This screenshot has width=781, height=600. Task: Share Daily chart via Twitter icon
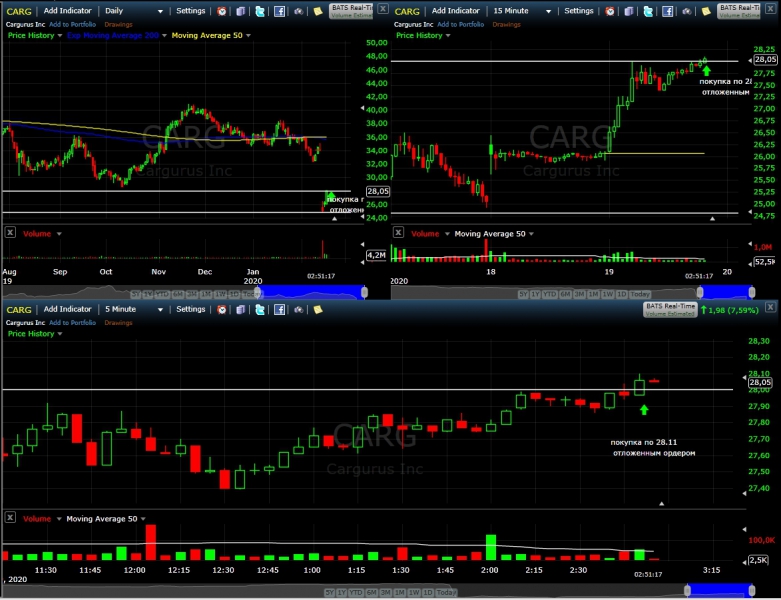pos(260,11)
